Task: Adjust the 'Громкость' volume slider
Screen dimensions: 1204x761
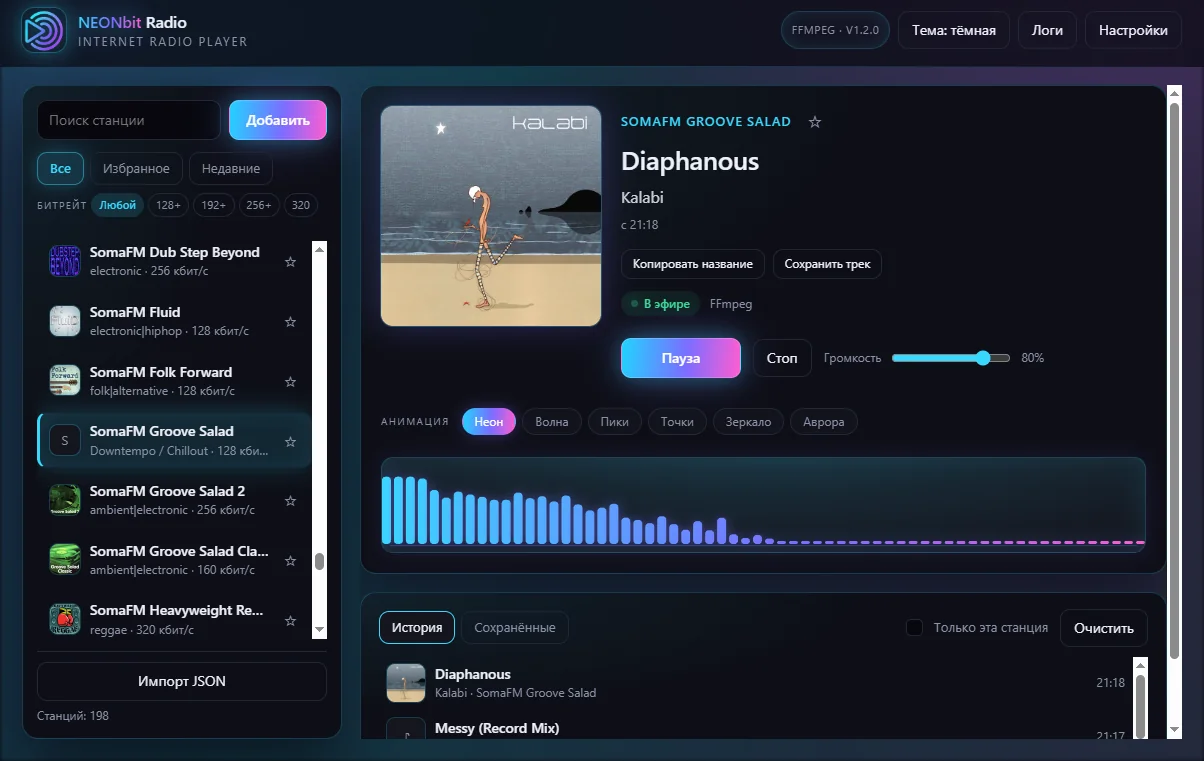Action: point(951,358)
